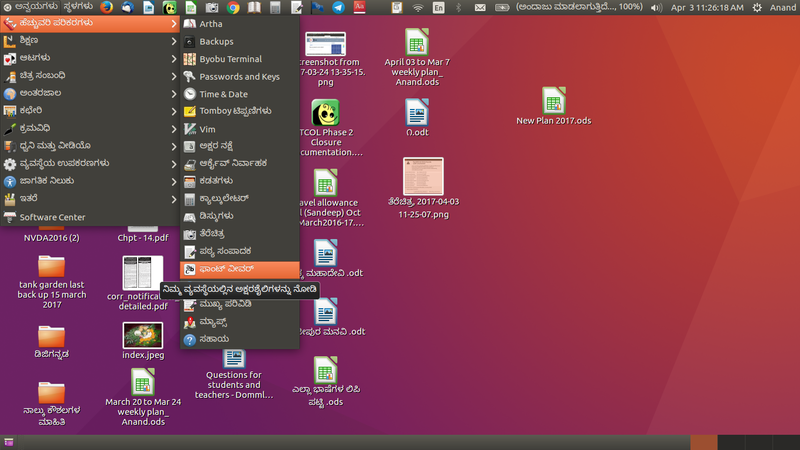This screenshot has height=450, width=800.
Task: Launch Byobu Terminal
Action: 240,59
